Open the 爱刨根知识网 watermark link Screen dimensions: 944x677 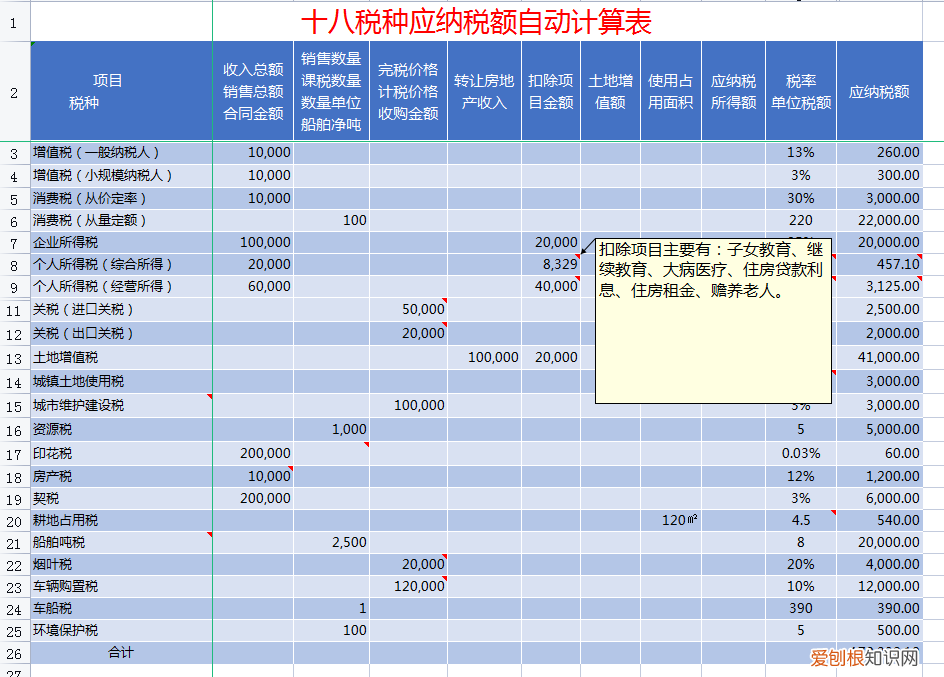click(x=863, y=657)
